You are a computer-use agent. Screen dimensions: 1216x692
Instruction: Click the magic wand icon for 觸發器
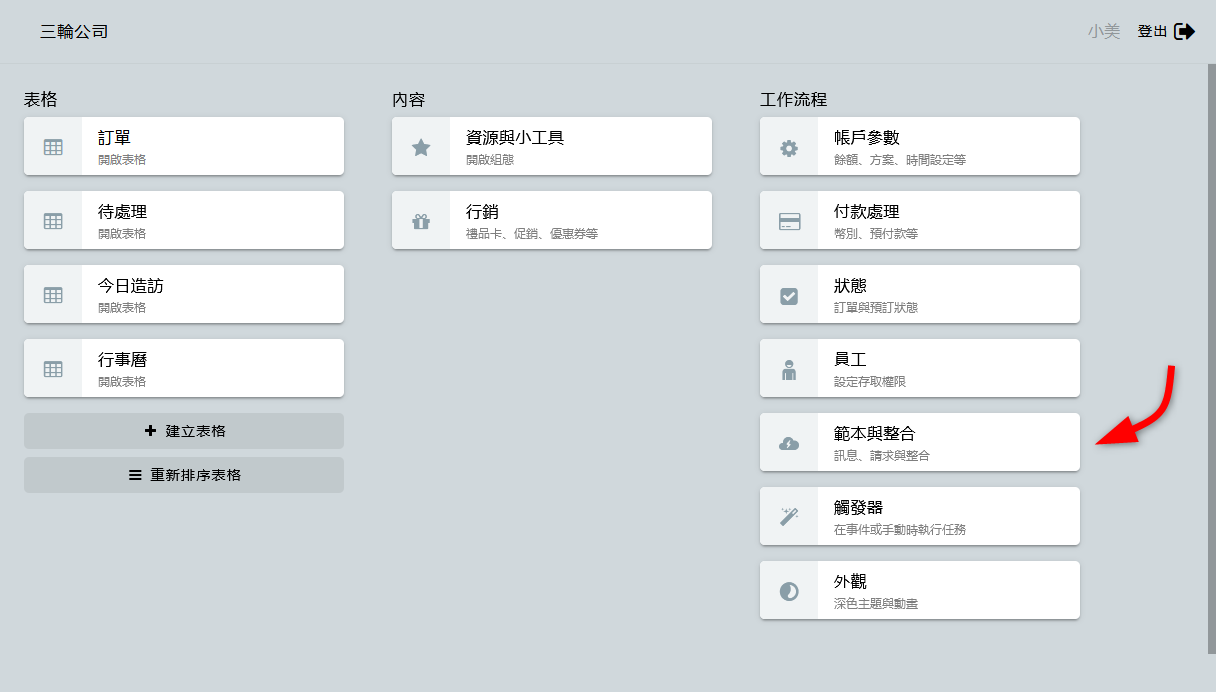coord(789,517)
